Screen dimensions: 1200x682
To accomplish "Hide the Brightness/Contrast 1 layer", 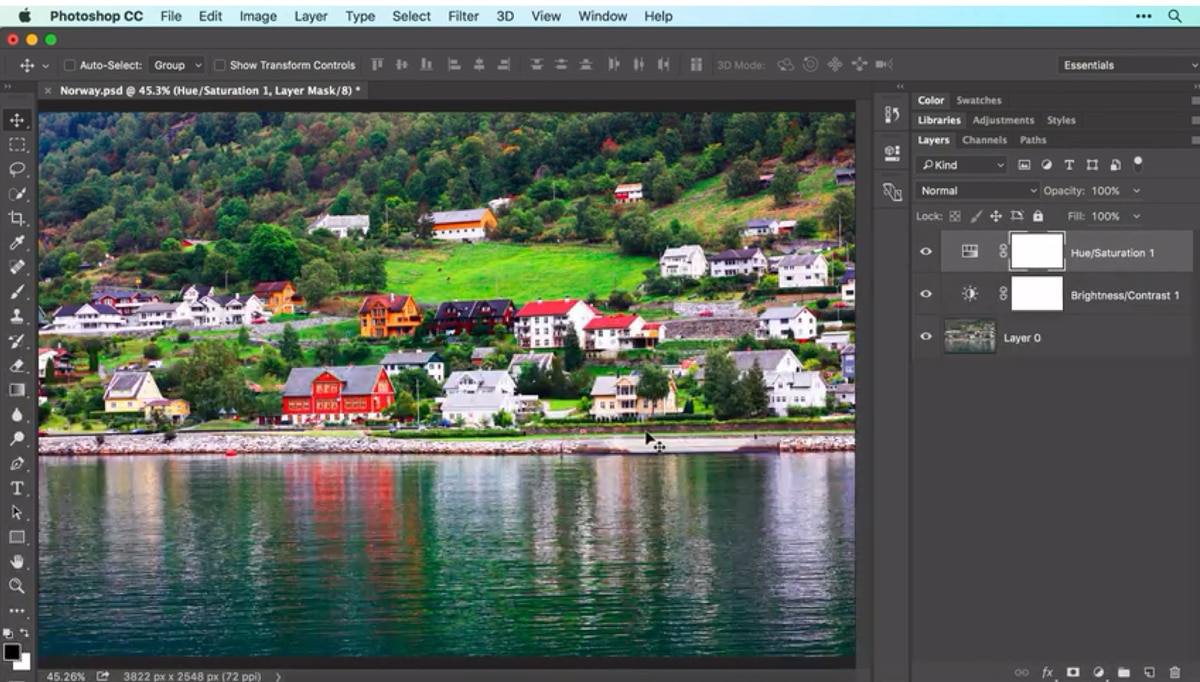I will tap(925, 294).
